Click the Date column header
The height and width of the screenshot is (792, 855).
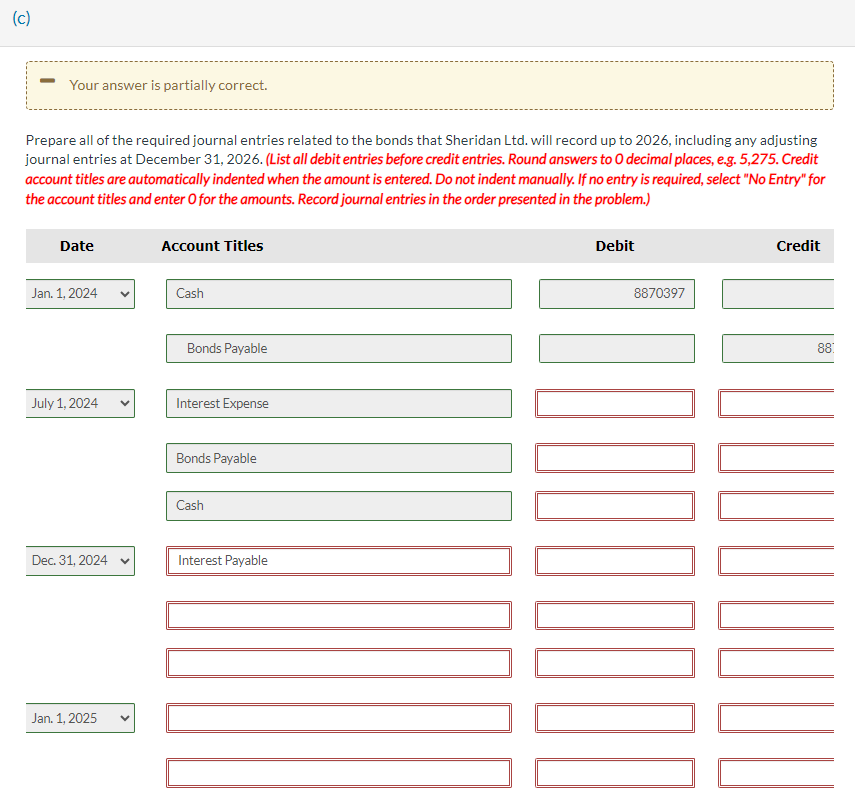point(77,246)
